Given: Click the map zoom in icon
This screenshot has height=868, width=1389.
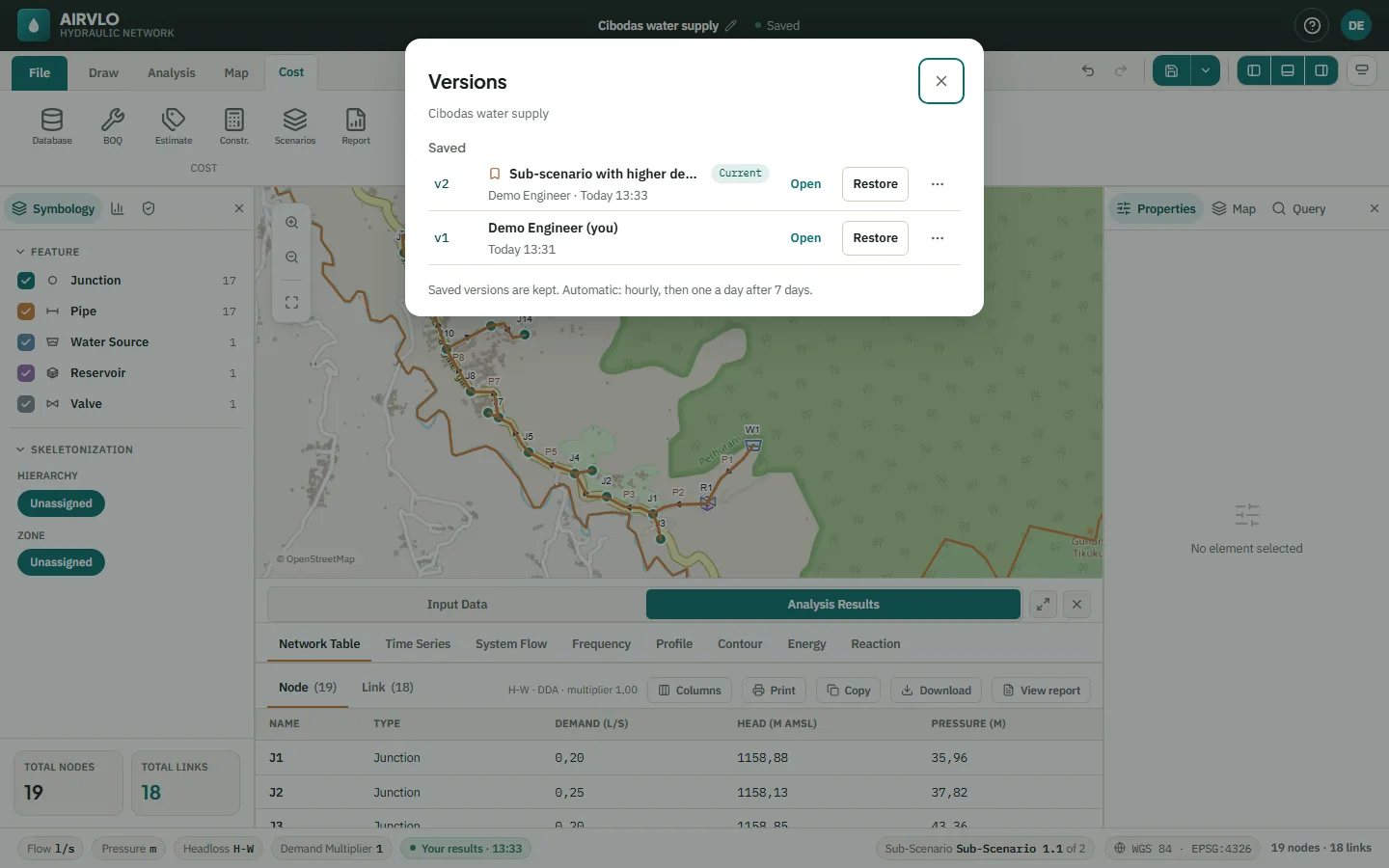Looking at the screenshot, I should (x=291, y=223).
